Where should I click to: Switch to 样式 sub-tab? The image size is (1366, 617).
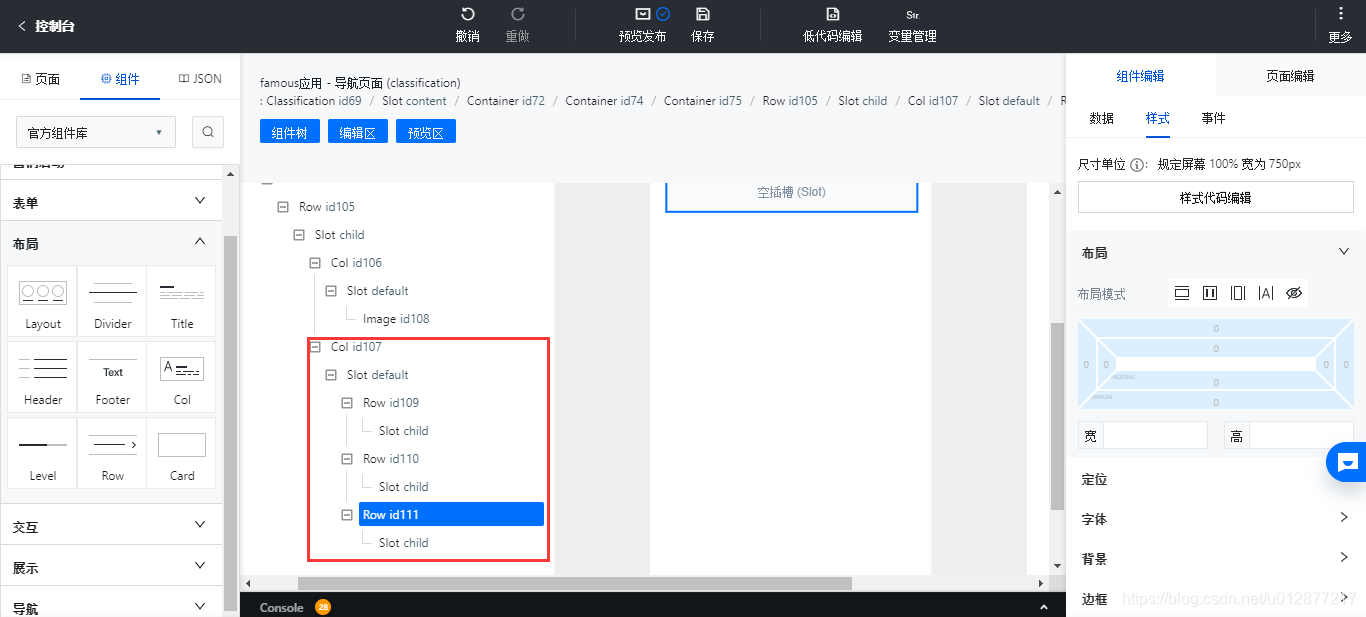click(x=1158, y=118)
